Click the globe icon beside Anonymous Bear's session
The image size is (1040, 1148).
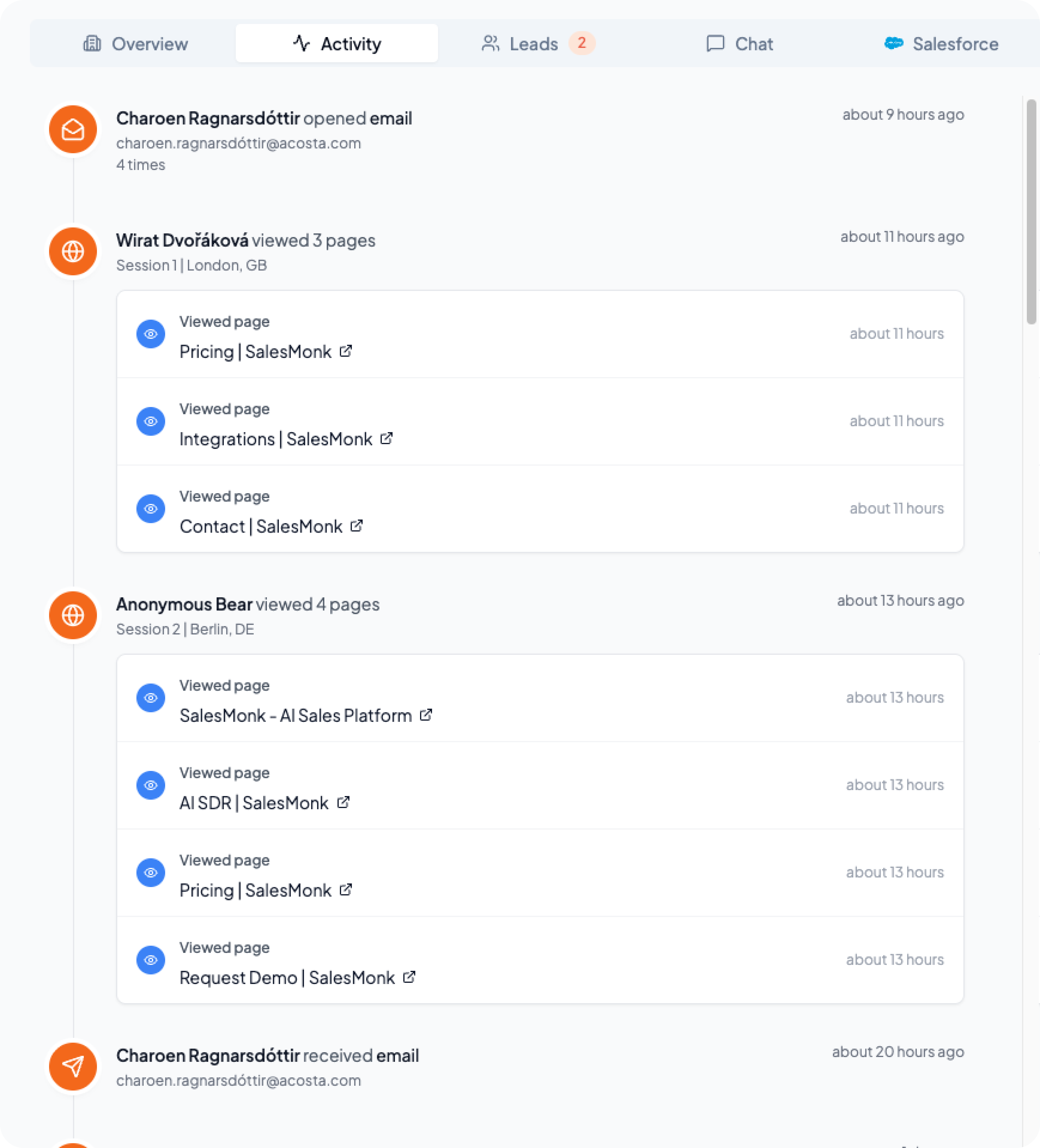click(x=73, y=615)
